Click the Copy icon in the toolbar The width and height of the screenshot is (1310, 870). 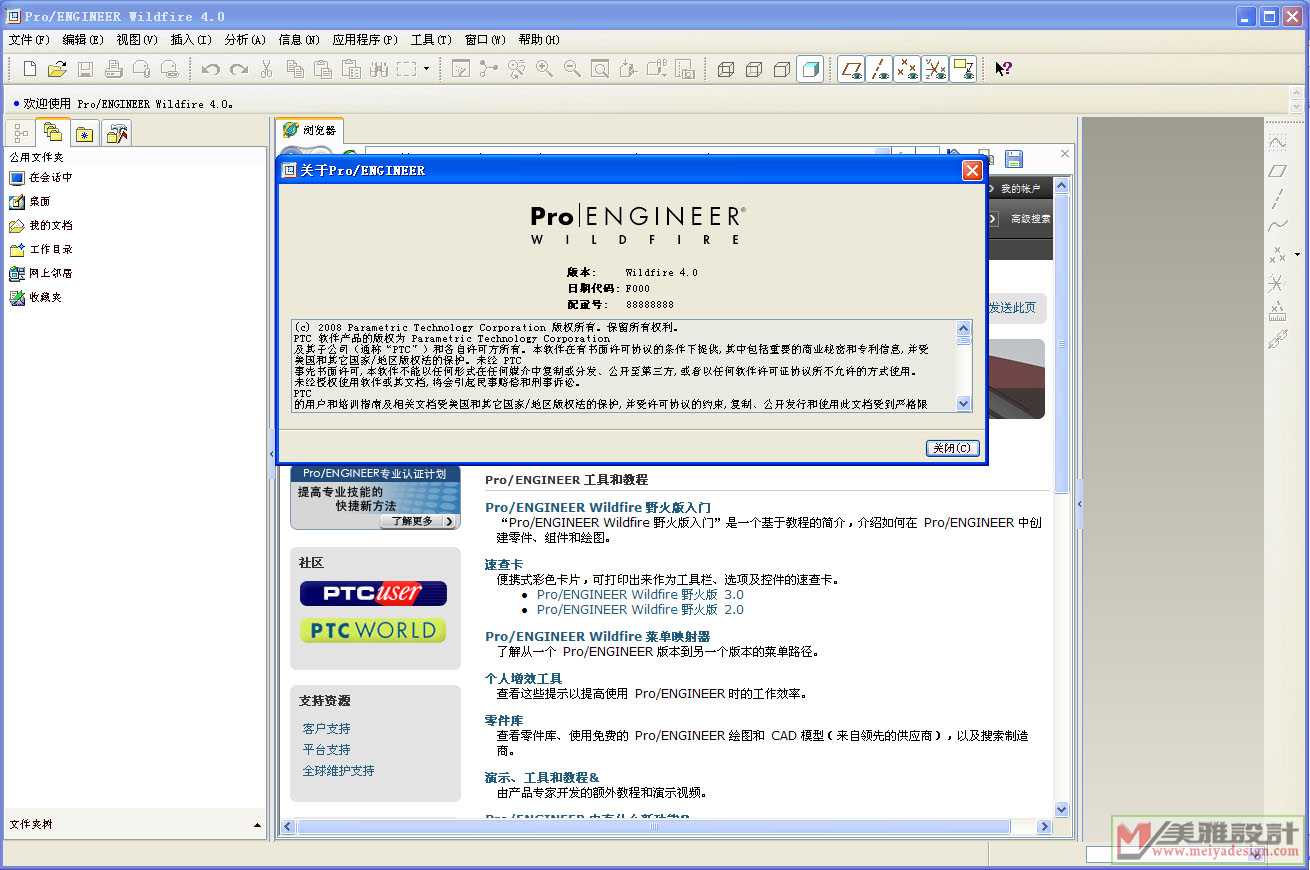click(295, 69)
